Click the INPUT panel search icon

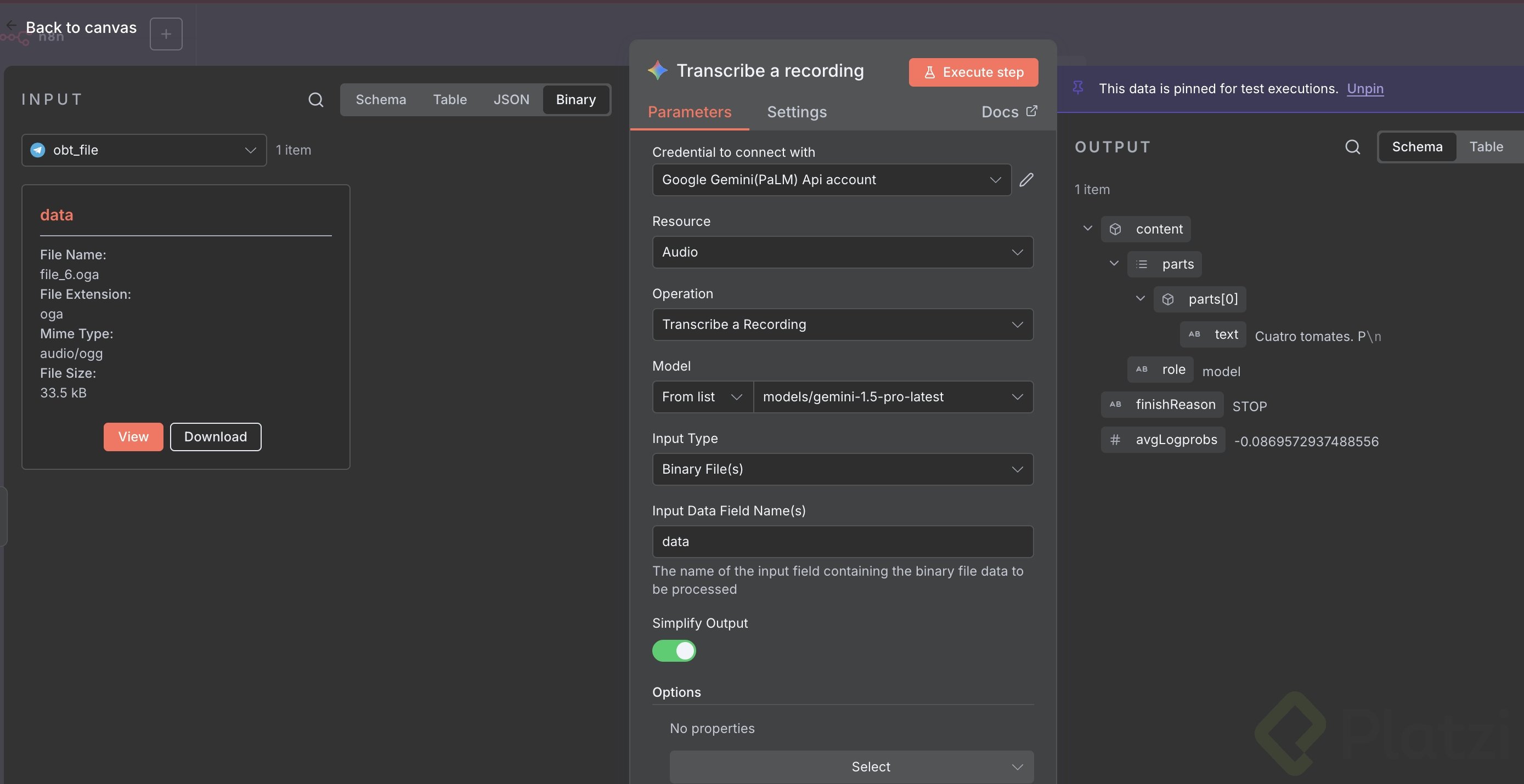coord(316,99)
